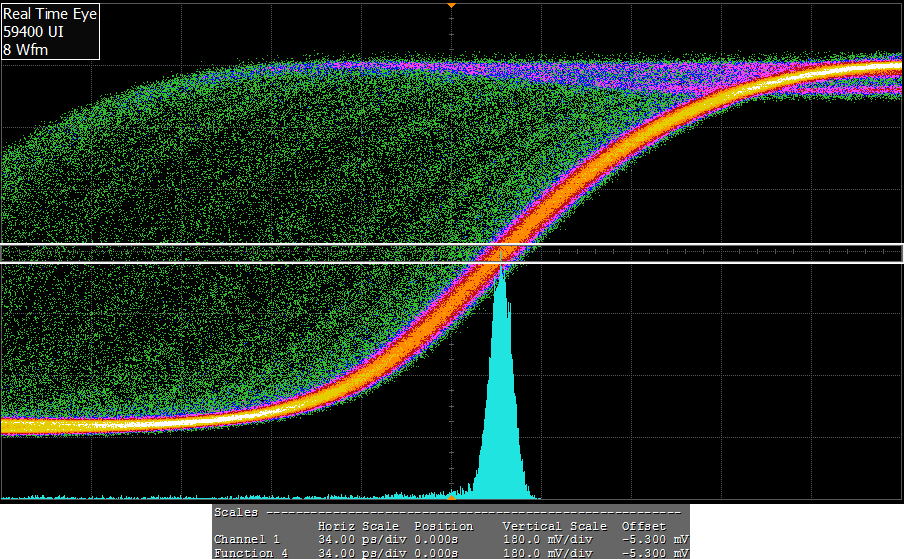The height and width of the screenshot is (559, 904).
Task: Select the Channel 1 row label
Action: point(247,540)
